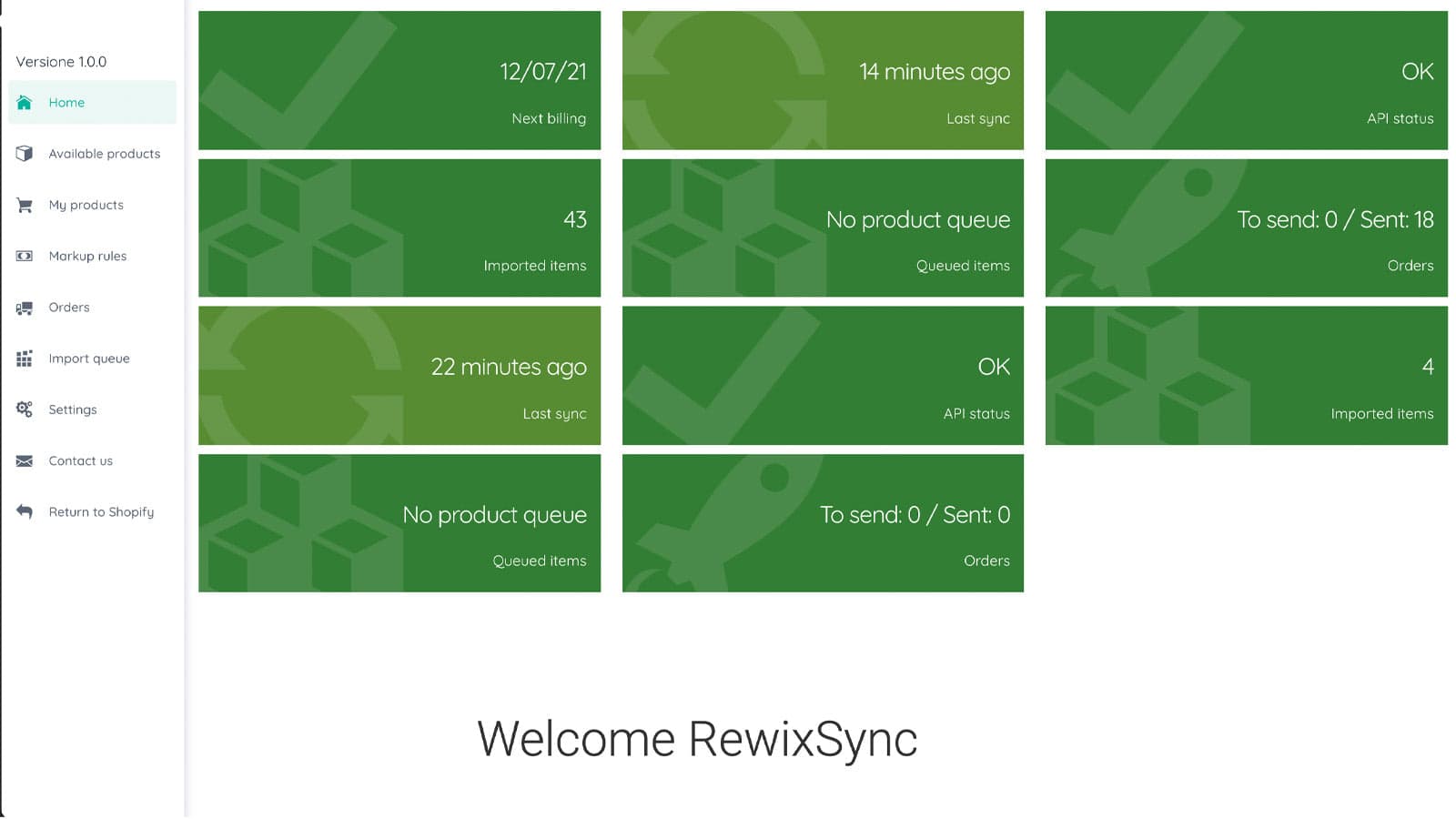Image resolution: width=1456 pixels, height=819 pixels.
Task: Click the Orders truck icon
Action: pyautogui.click(x=25, y=308)
